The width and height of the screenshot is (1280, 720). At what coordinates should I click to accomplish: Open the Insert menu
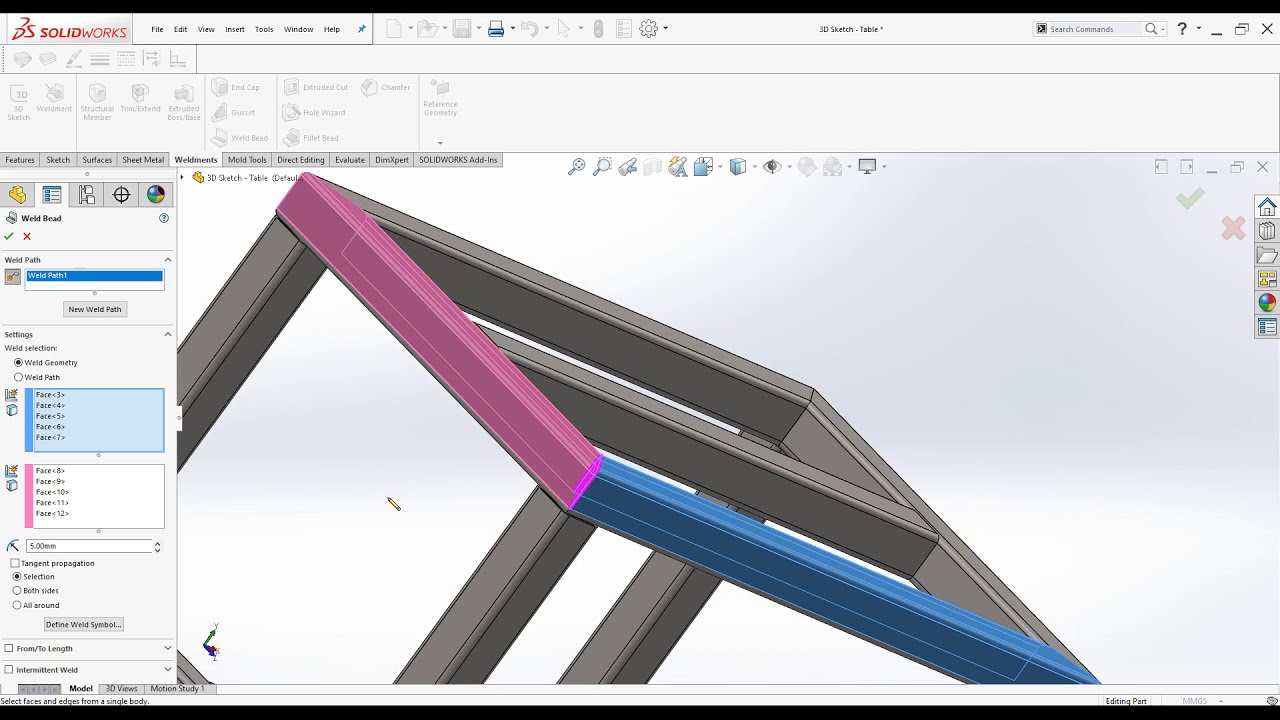[235, 29]
